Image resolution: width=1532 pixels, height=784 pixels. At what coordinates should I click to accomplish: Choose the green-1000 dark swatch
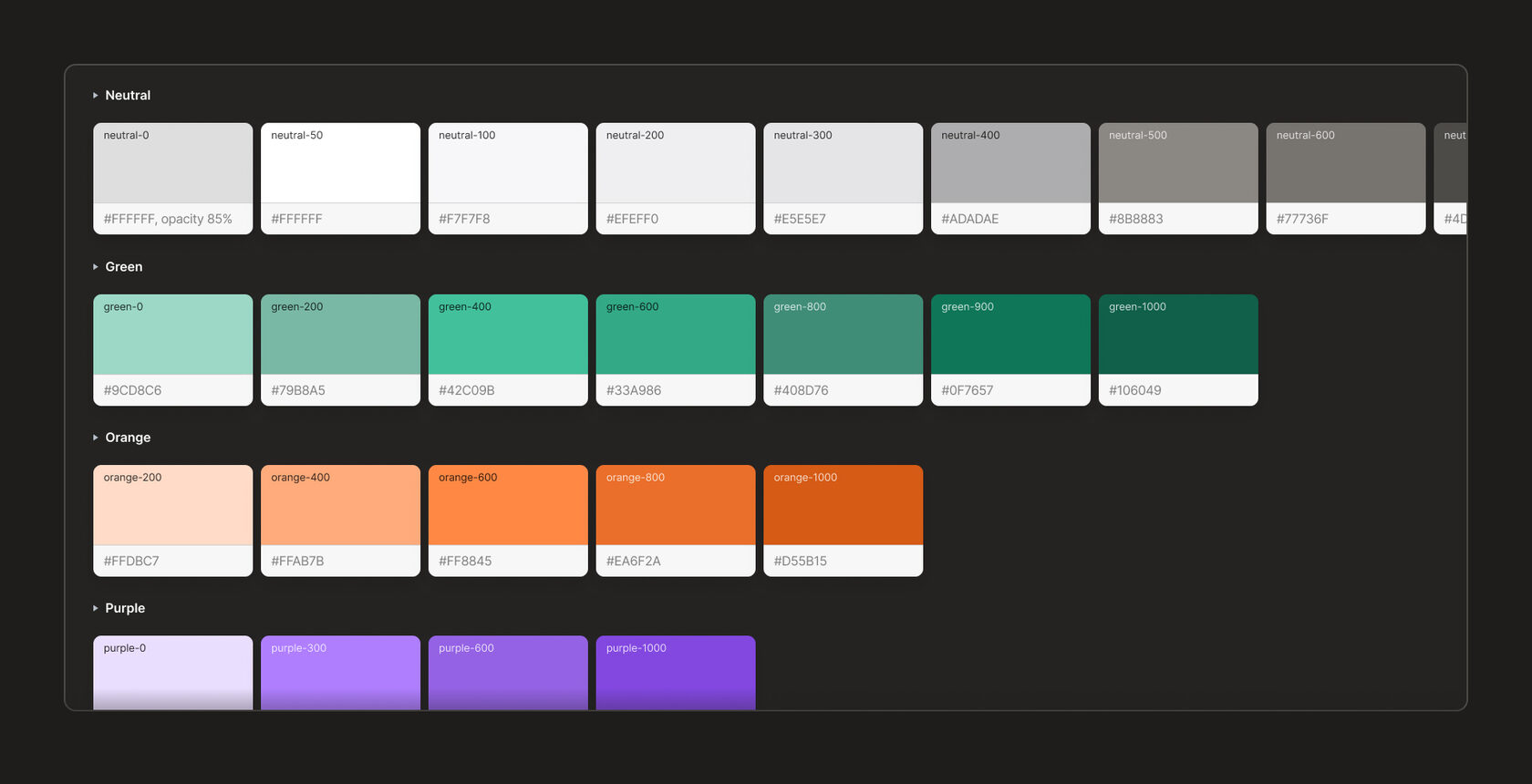tap(1178, 335)
